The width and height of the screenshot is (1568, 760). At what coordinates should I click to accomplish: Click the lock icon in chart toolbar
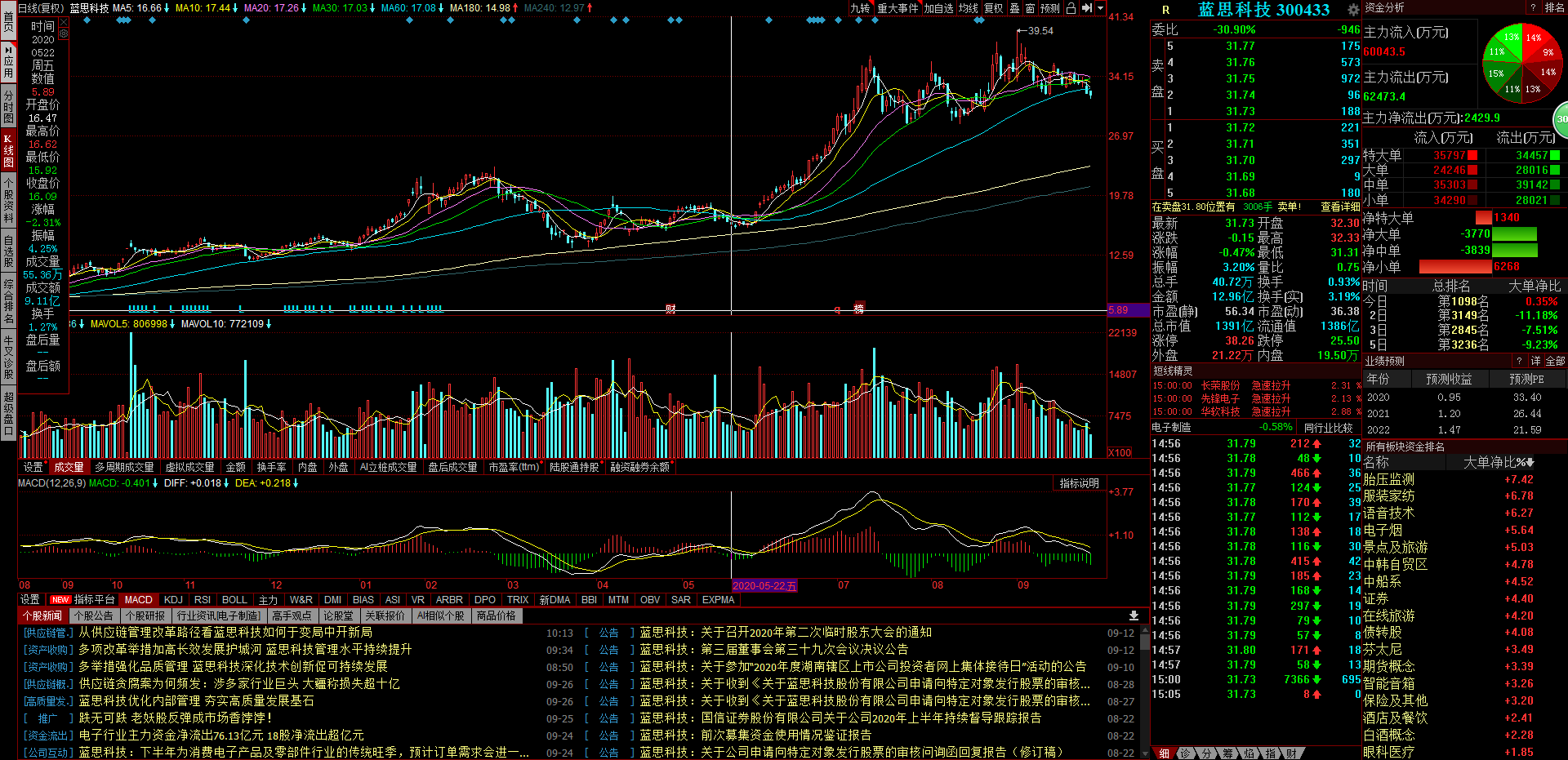[x=1071, y=8]
